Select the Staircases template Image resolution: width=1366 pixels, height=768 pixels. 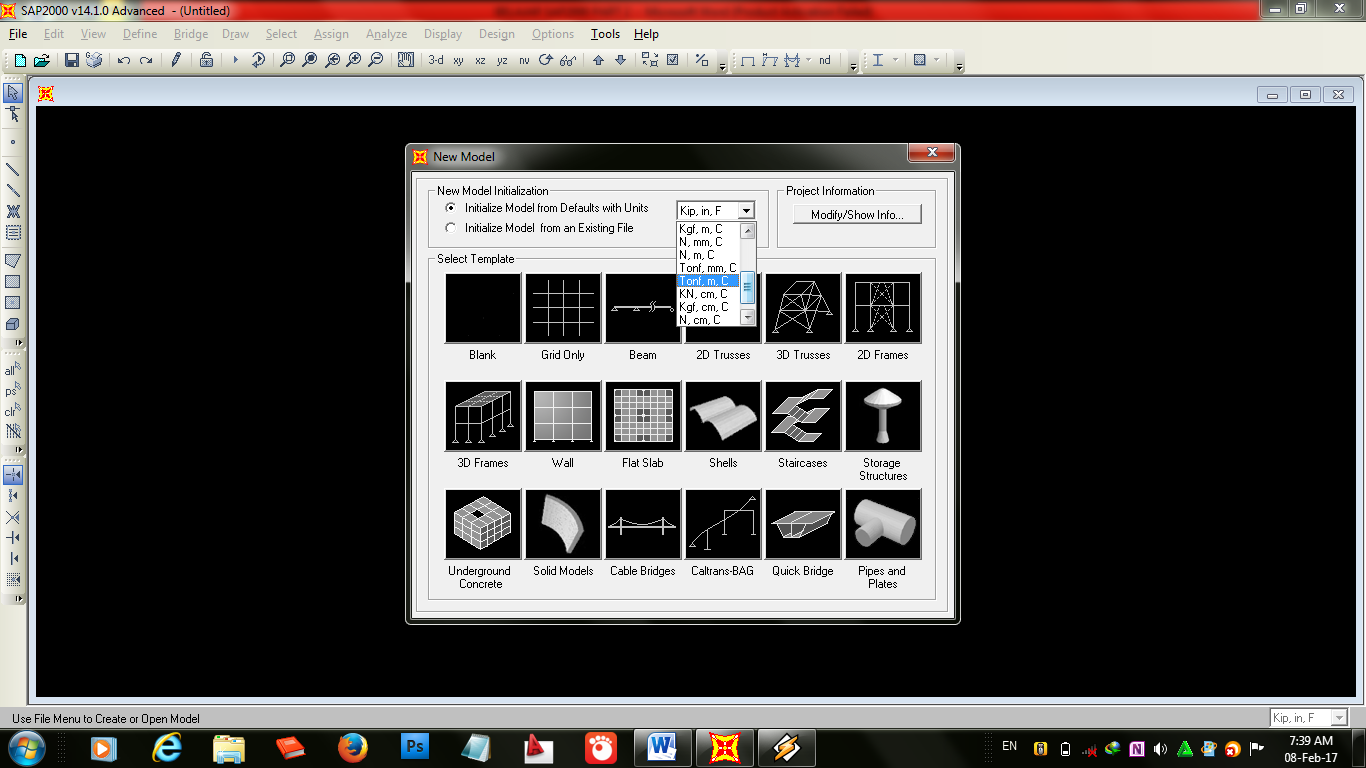803,416
